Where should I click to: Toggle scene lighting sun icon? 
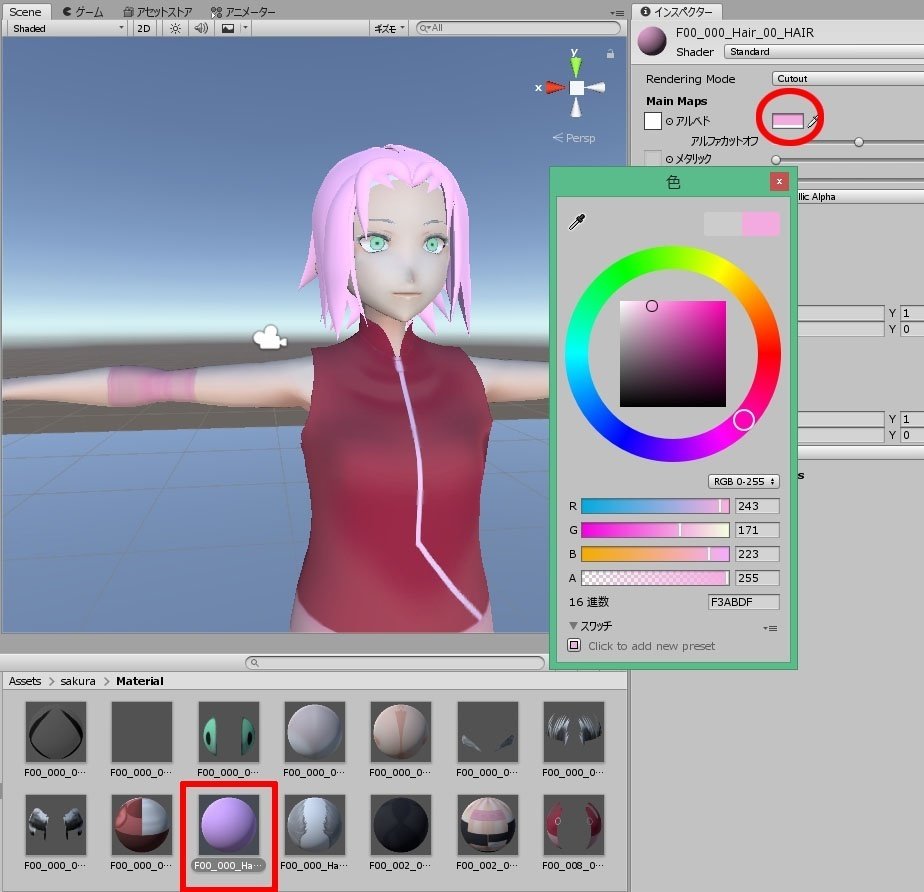175,28
